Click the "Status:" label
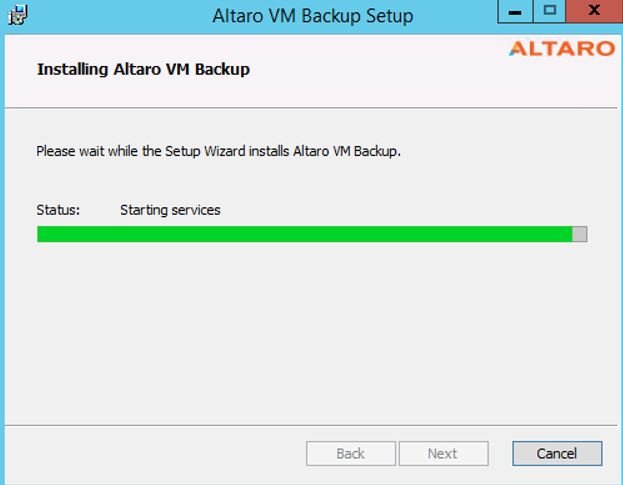 [x=58, y=210]
